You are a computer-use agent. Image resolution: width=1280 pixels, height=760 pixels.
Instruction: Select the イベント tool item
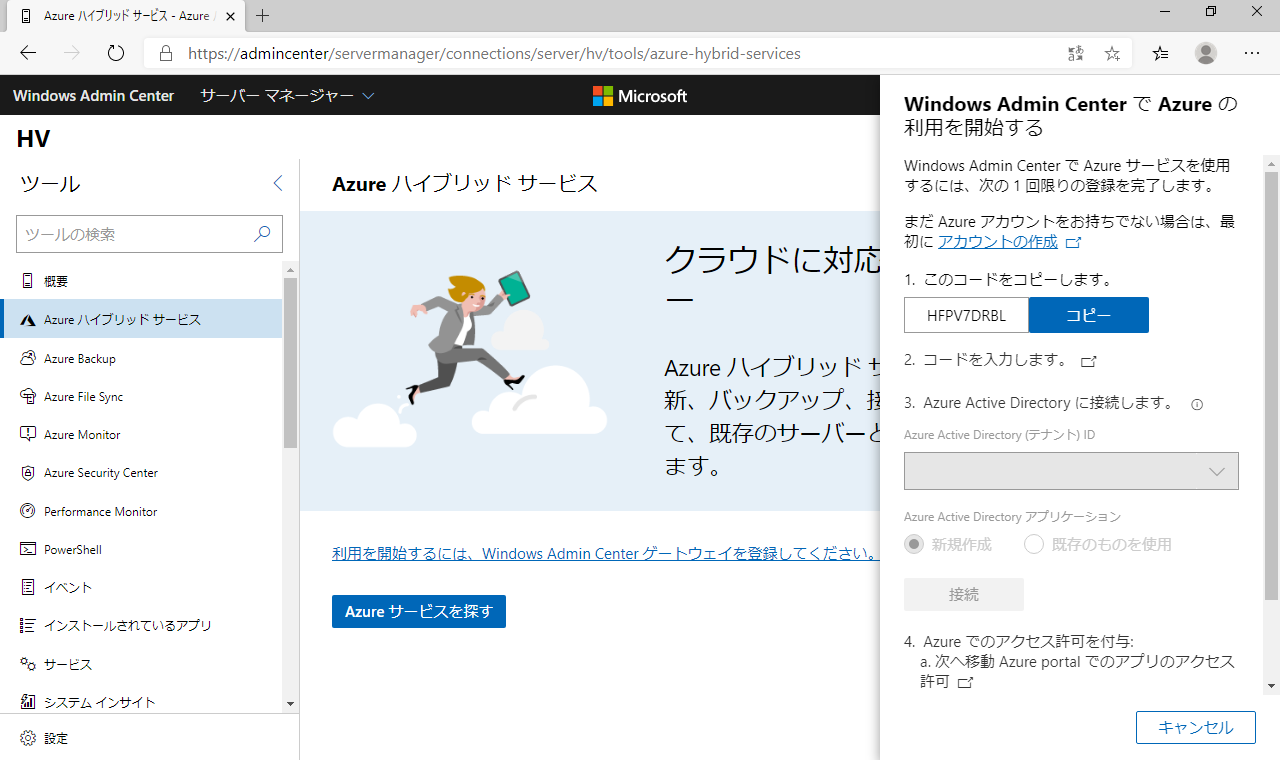[x=142, y=587]
